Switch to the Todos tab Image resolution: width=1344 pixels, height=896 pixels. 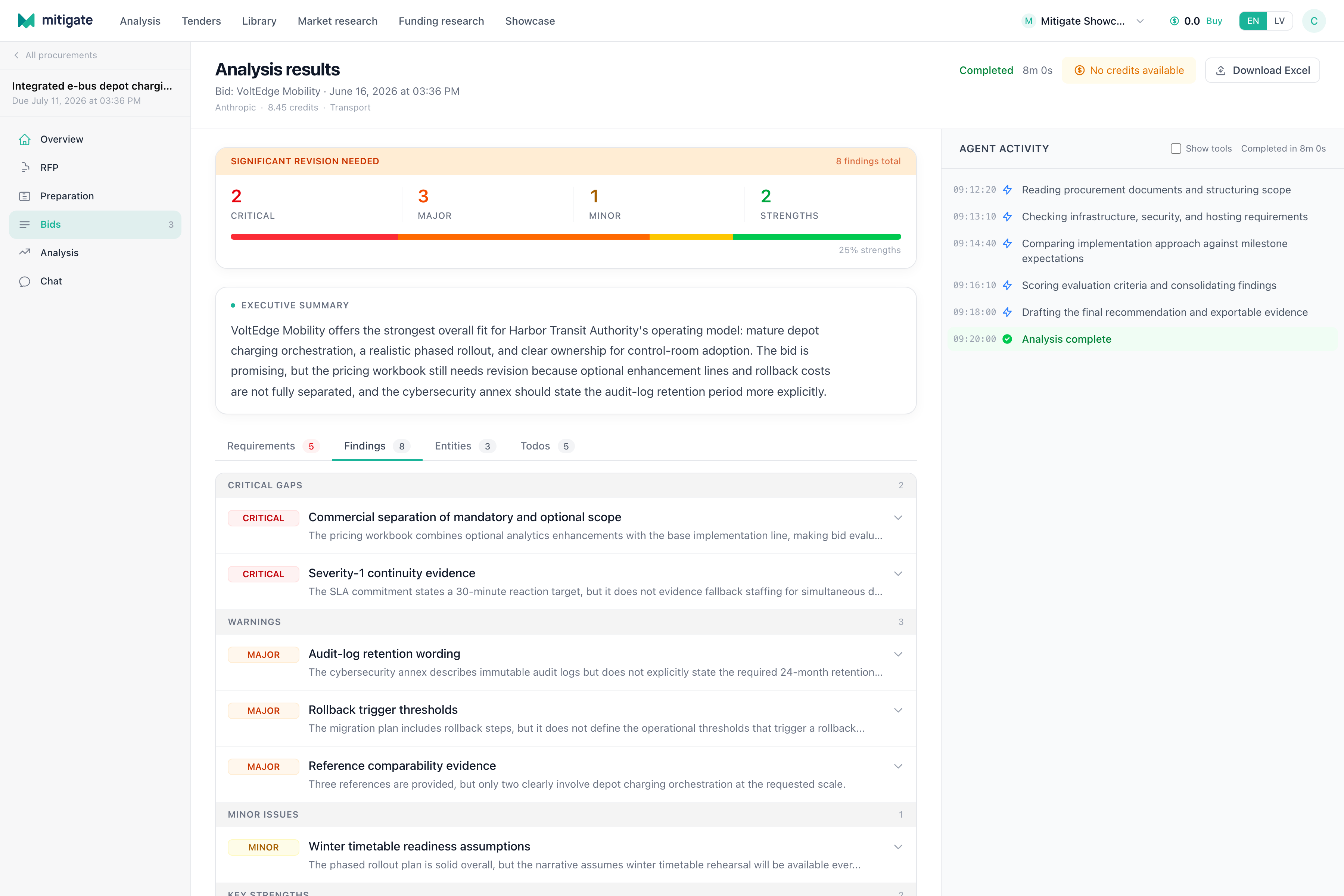[x=547, y=446]
